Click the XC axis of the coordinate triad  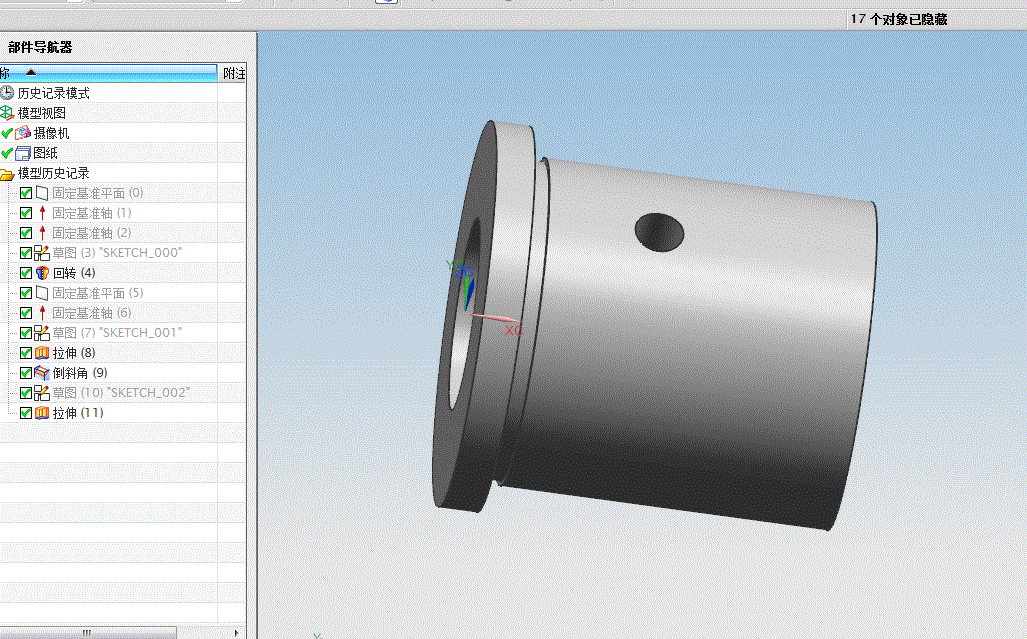(498, 320)
